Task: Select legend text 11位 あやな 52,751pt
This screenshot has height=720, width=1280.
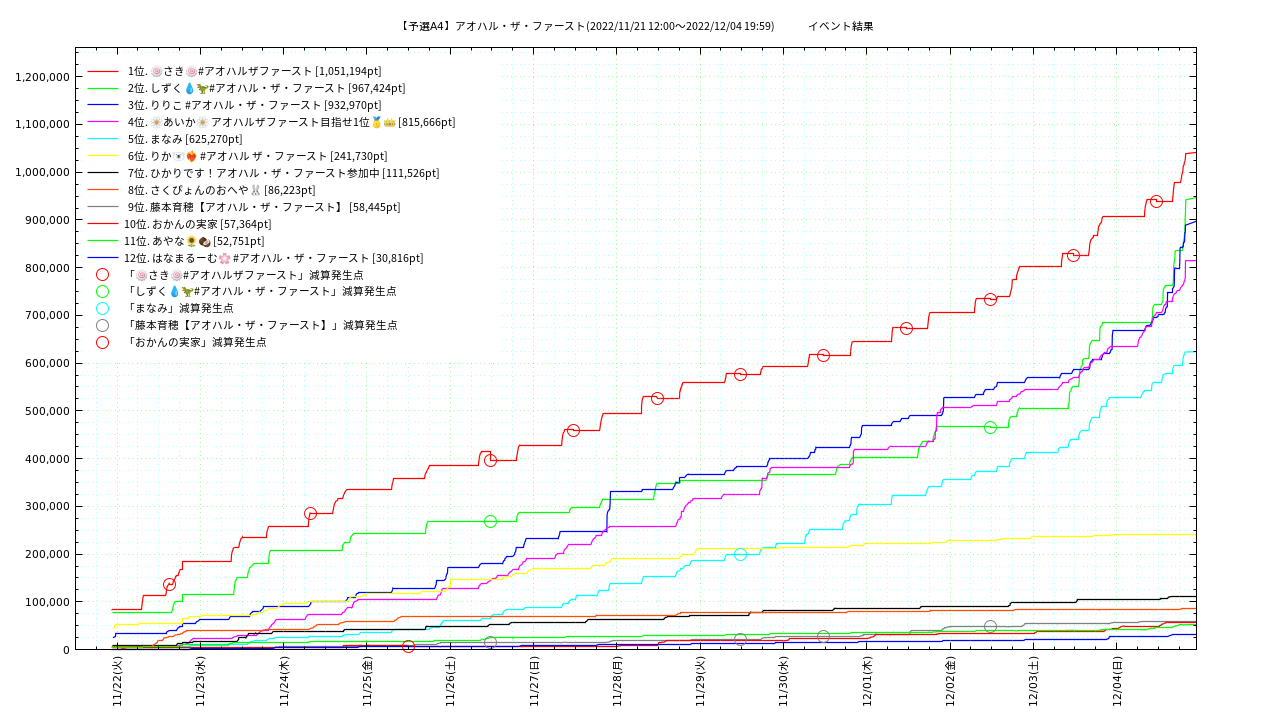Action: pyautogui.click(x=194, y=241)
